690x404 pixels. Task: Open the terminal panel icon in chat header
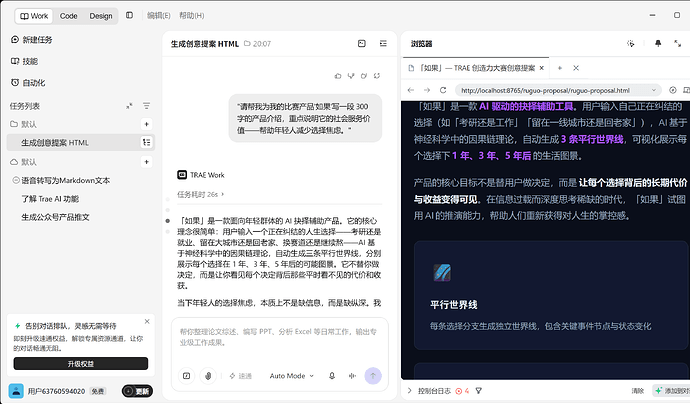(362, 44)
